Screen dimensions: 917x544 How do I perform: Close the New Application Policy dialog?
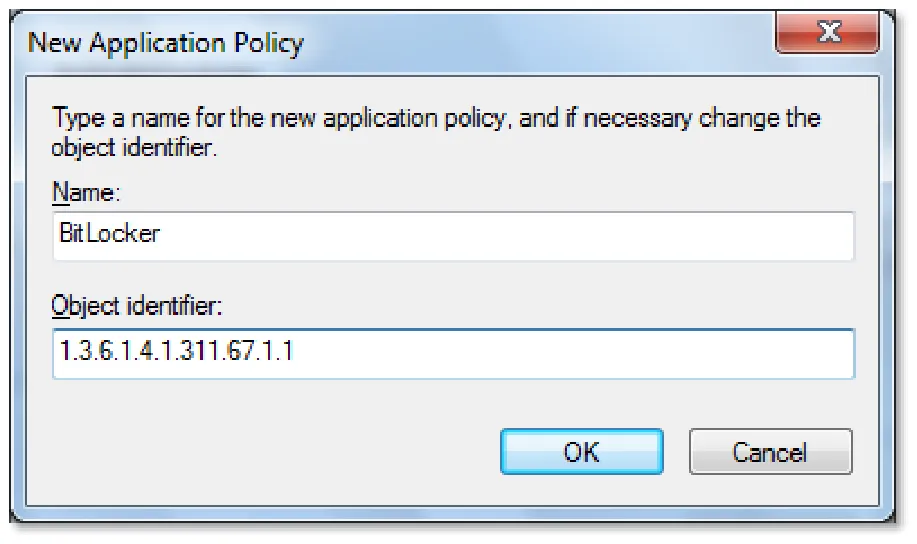[x=828, y=32]
